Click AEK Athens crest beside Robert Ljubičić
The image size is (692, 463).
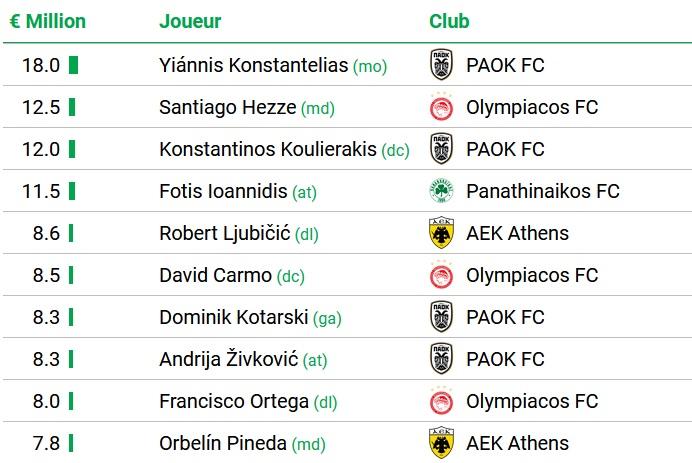point(441,233)
